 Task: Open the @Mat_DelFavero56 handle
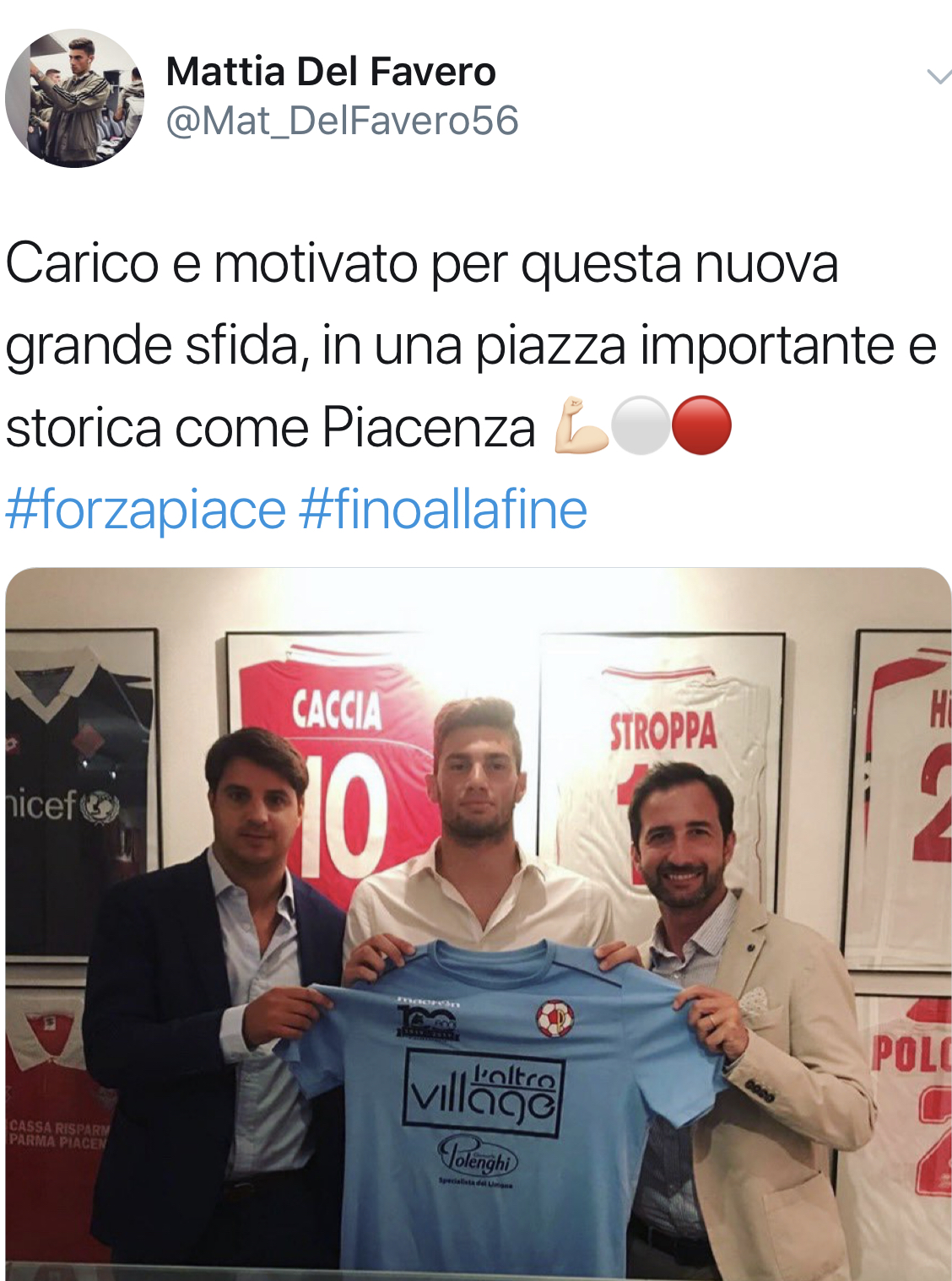coord(342,121)
